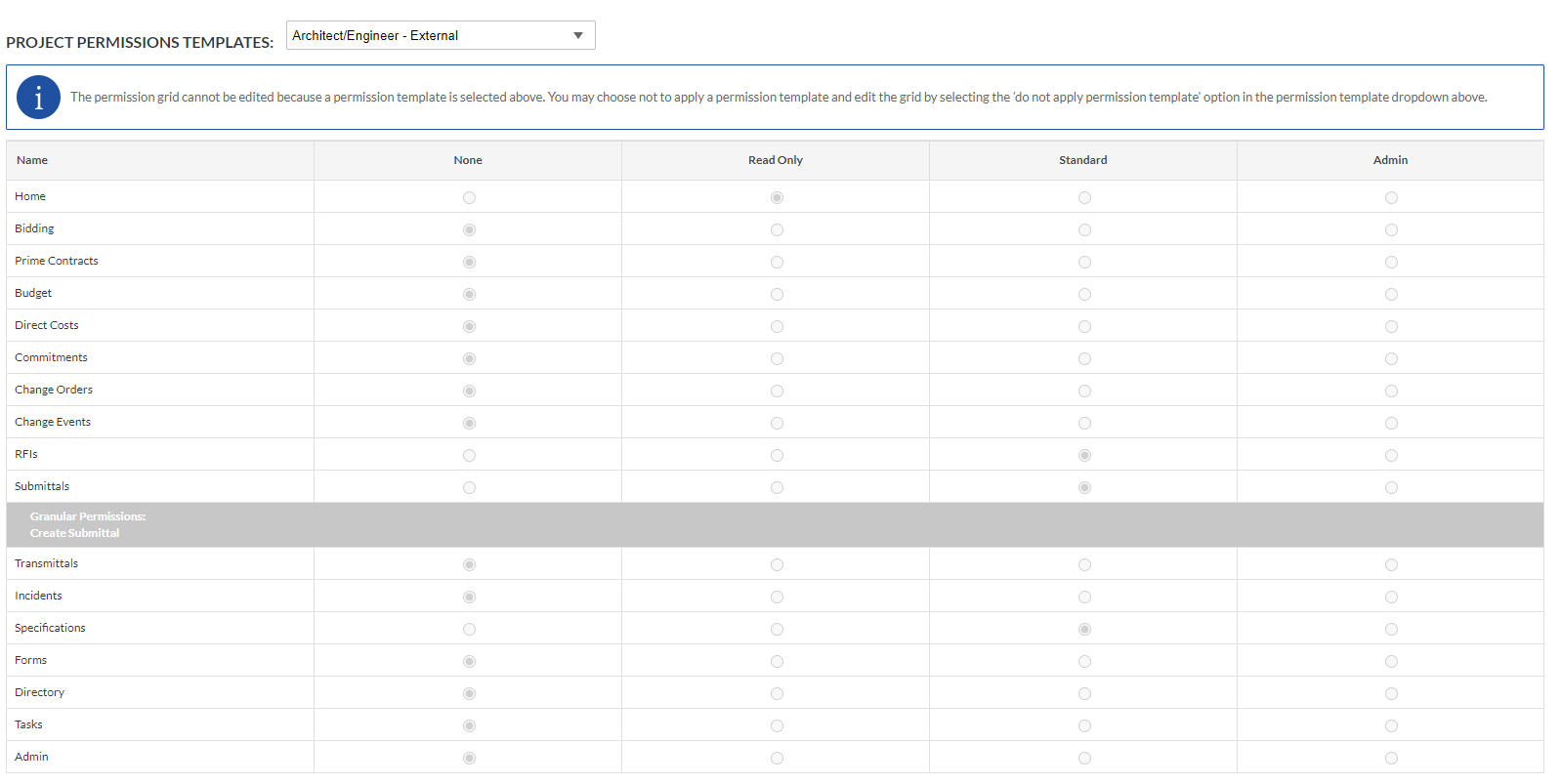Click the Admin column header
Viewport: 1562px width, 784px height.
1391,160
